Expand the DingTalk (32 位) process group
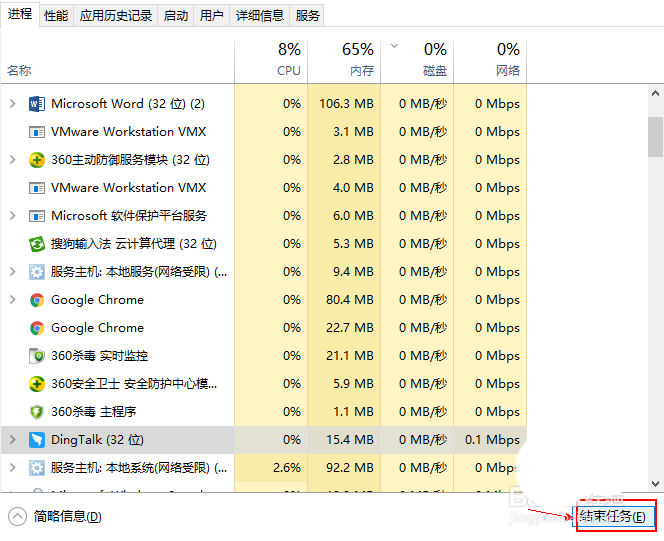This screenshot has width=664, height=541. pos(13,440)
